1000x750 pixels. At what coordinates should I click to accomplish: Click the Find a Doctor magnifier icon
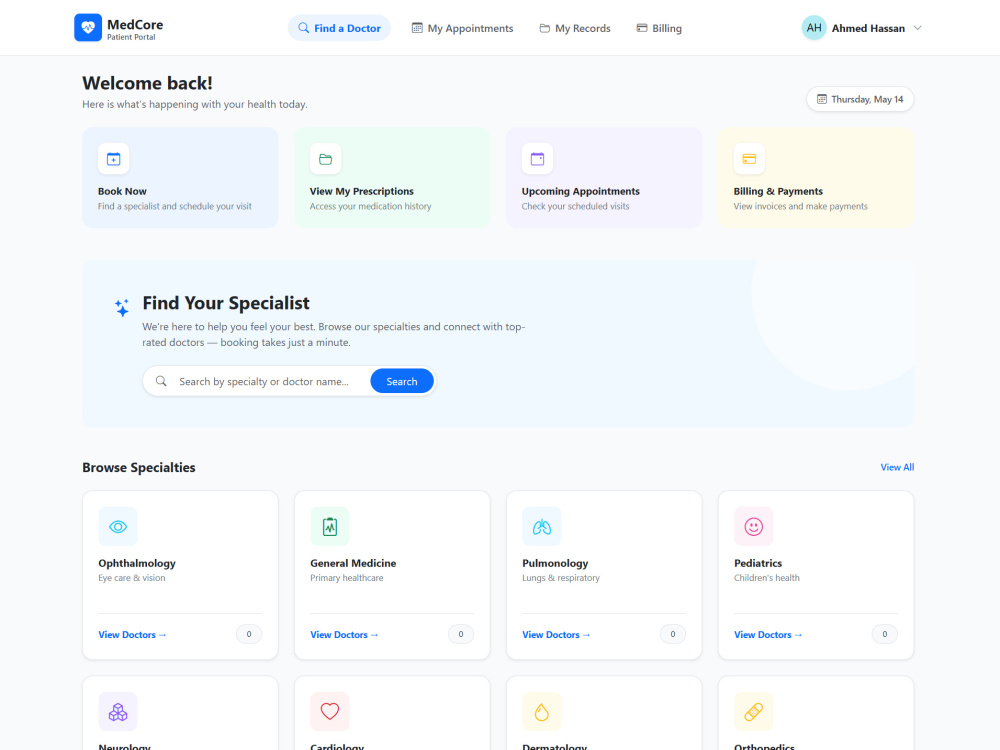304,28
